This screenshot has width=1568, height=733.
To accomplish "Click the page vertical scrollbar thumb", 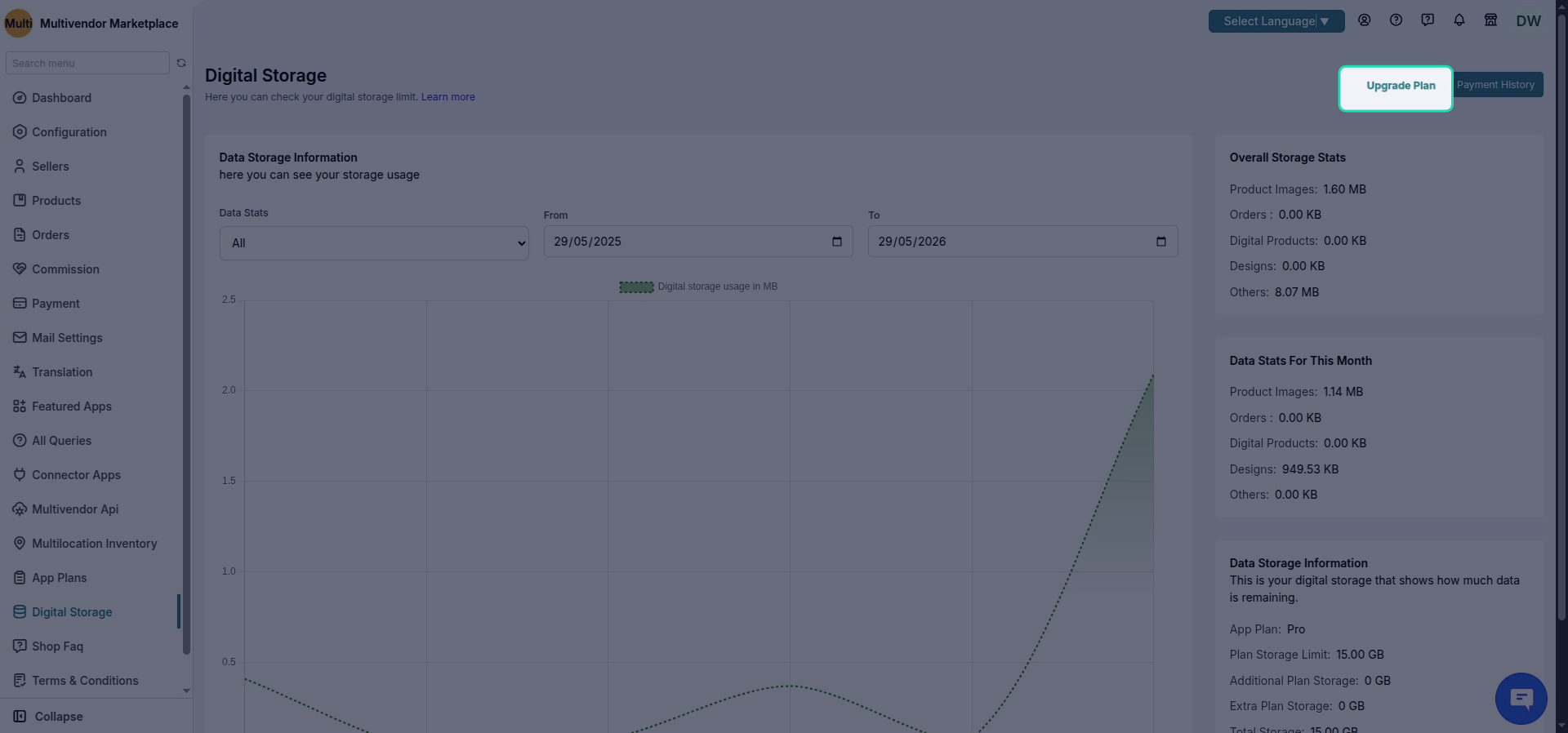I will [x=1561, y=318].
